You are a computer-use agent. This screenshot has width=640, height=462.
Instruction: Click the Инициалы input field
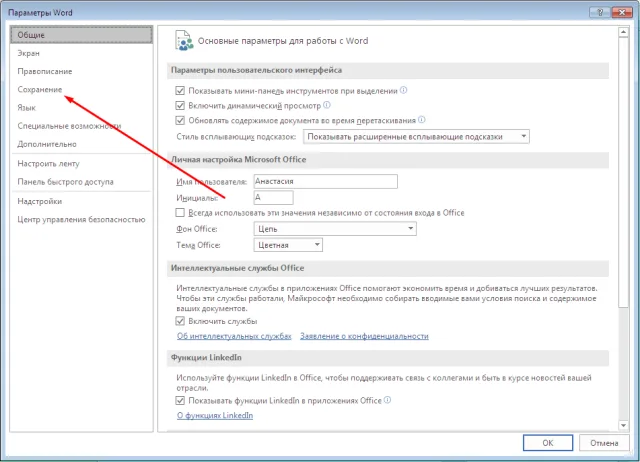pos(273,198)
